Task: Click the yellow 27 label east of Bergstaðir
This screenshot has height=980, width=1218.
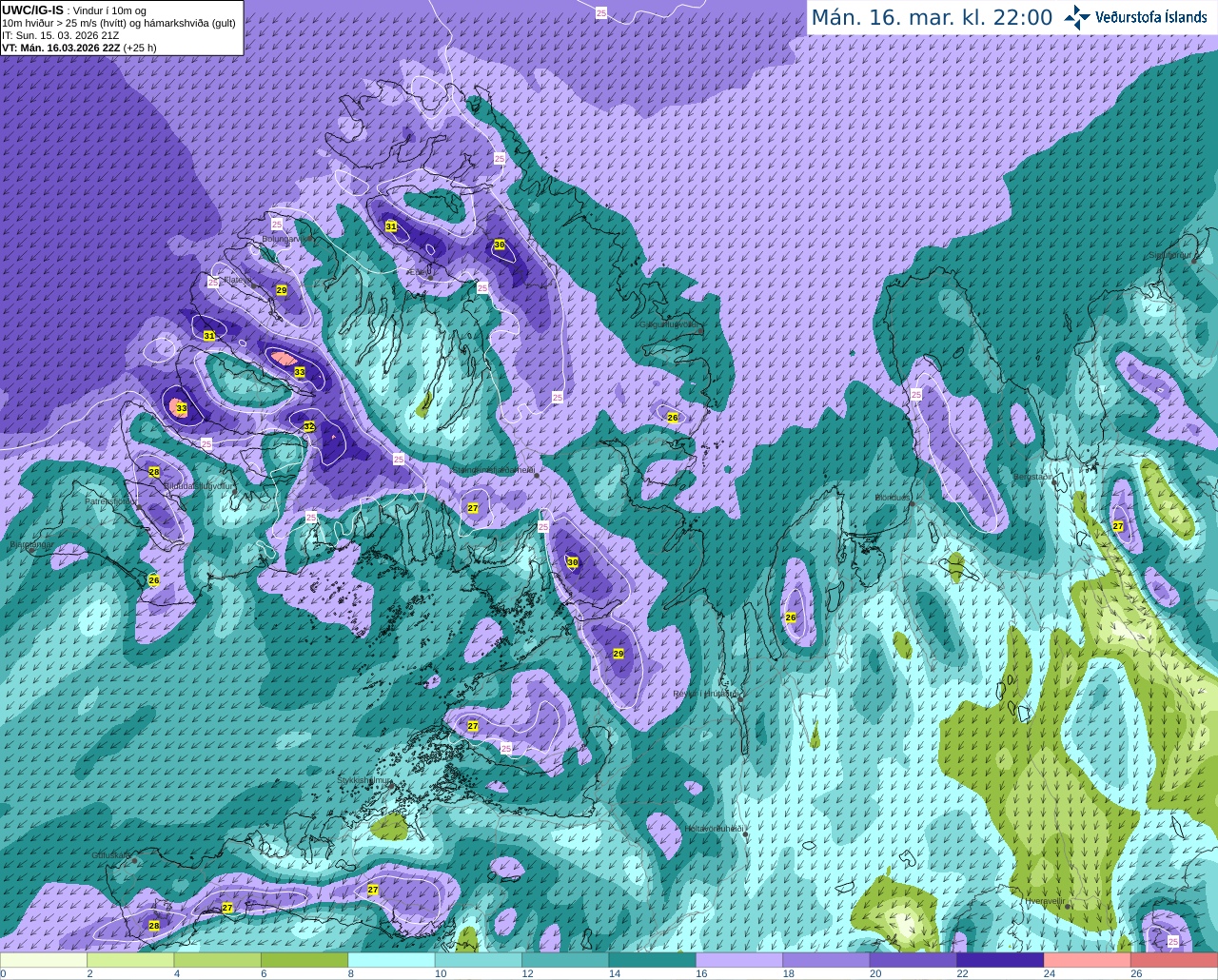Action: (x=1118, y=526)
